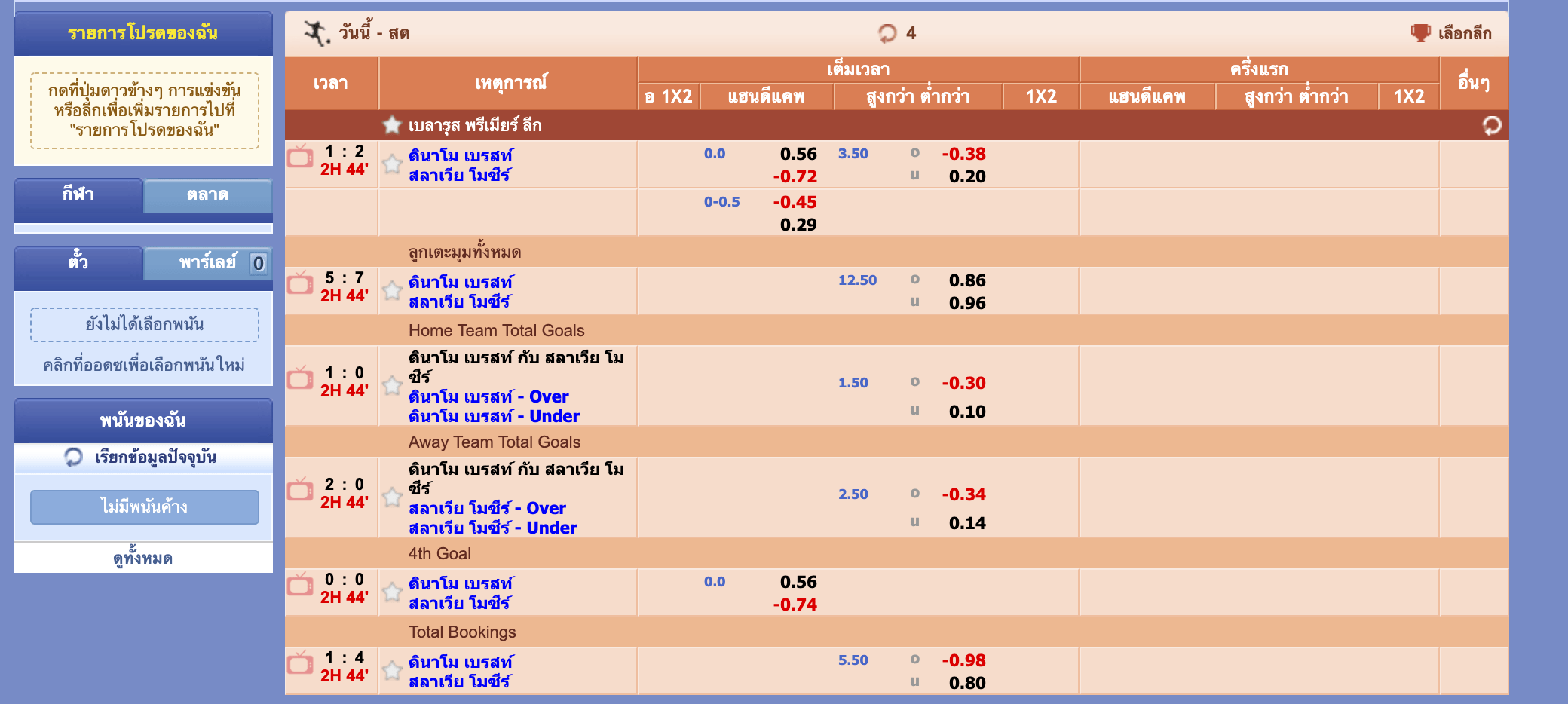Click the refresh icon in the My Bets panel
This screenshot has height=704, width=1568.
pyautogui.click(x=73, y=458)
